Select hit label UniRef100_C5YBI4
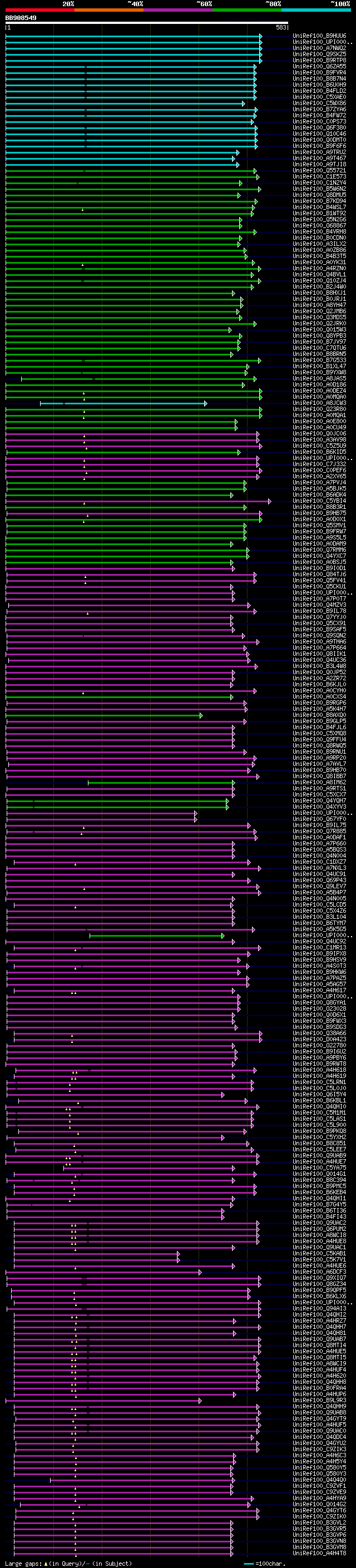Viewport: 356px width, 1568px height. 319,501
